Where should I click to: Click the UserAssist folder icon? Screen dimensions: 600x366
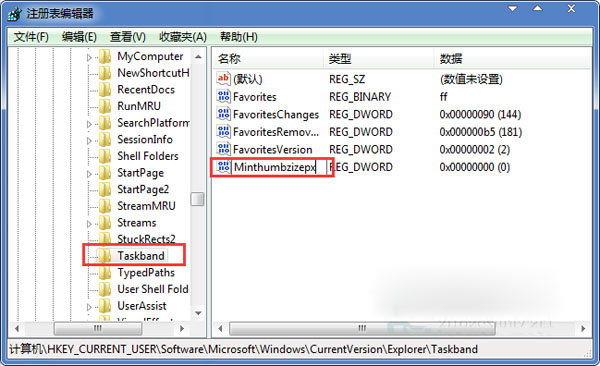[x=105, y=306]
